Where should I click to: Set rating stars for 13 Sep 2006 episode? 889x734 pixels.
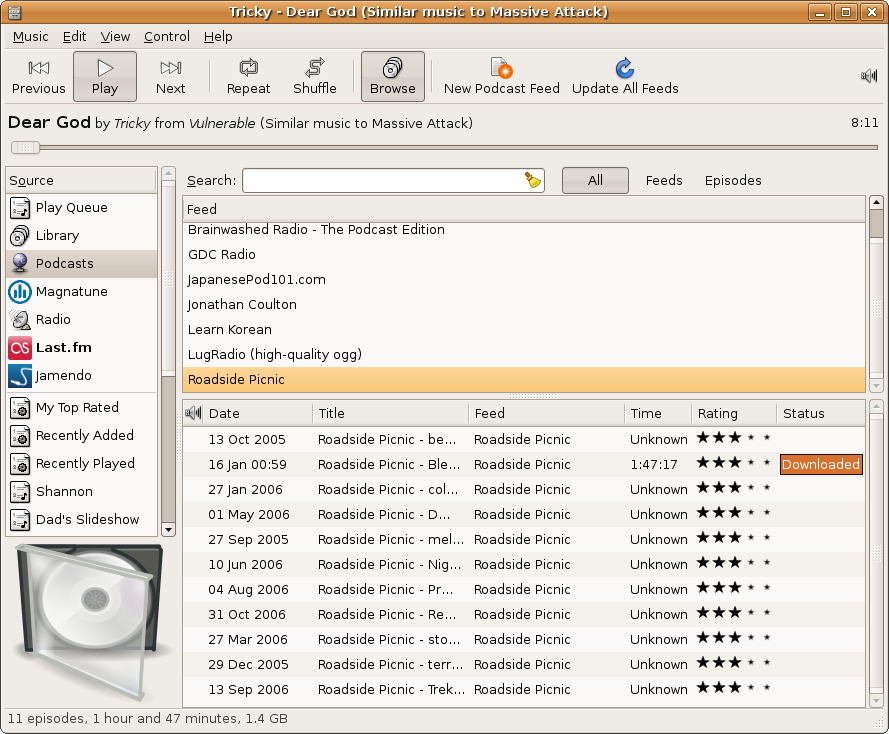click(x=734, y=688)
